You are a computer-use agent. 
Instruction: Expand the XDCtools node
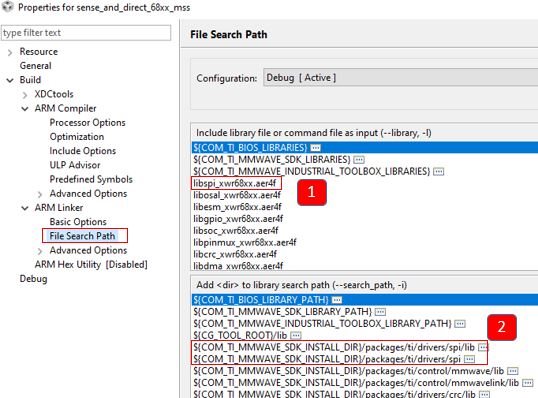(25, 95)
